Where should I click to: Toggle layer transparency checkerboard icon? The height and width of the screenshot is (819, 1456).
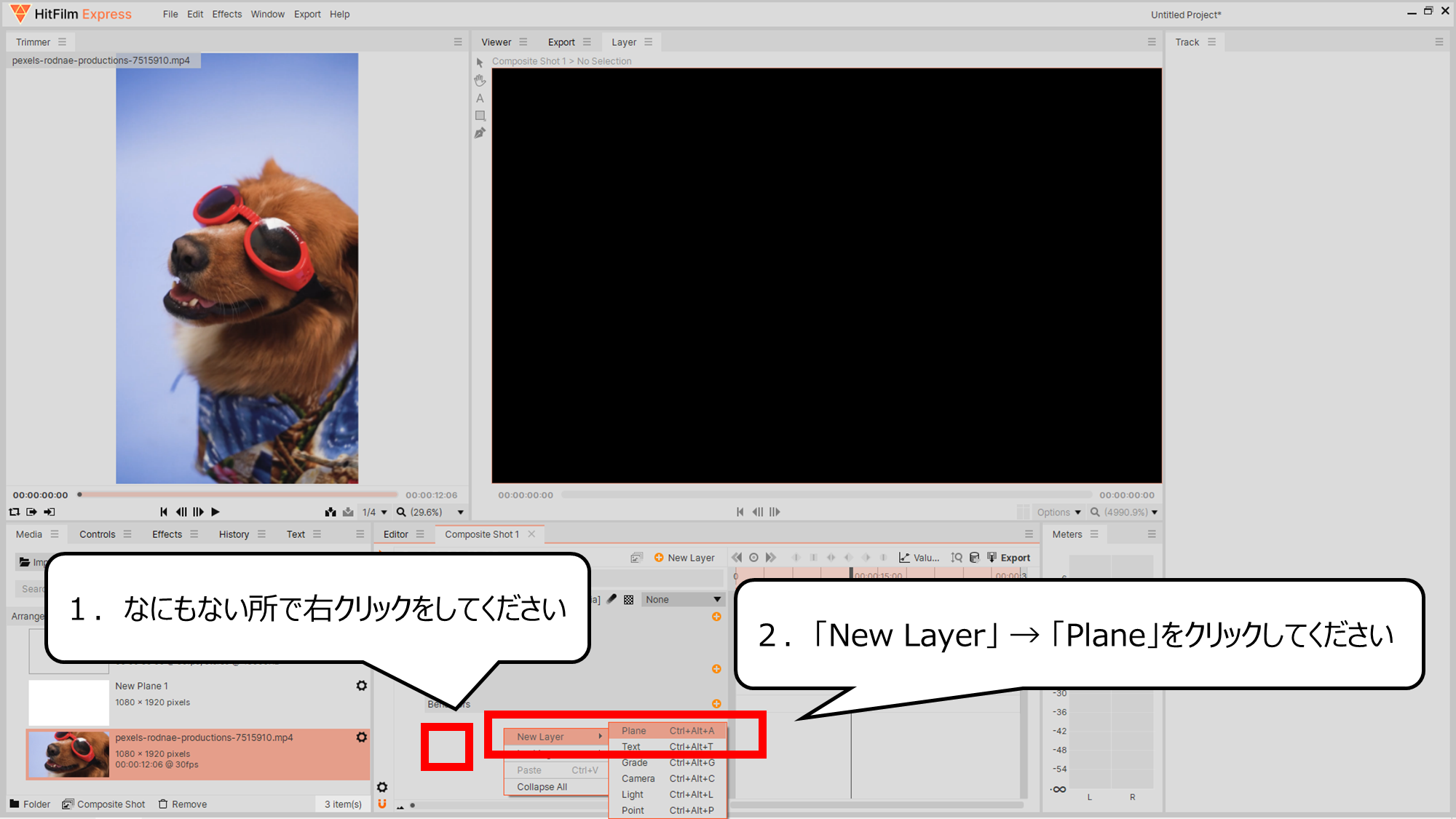(x=629, y=599)
